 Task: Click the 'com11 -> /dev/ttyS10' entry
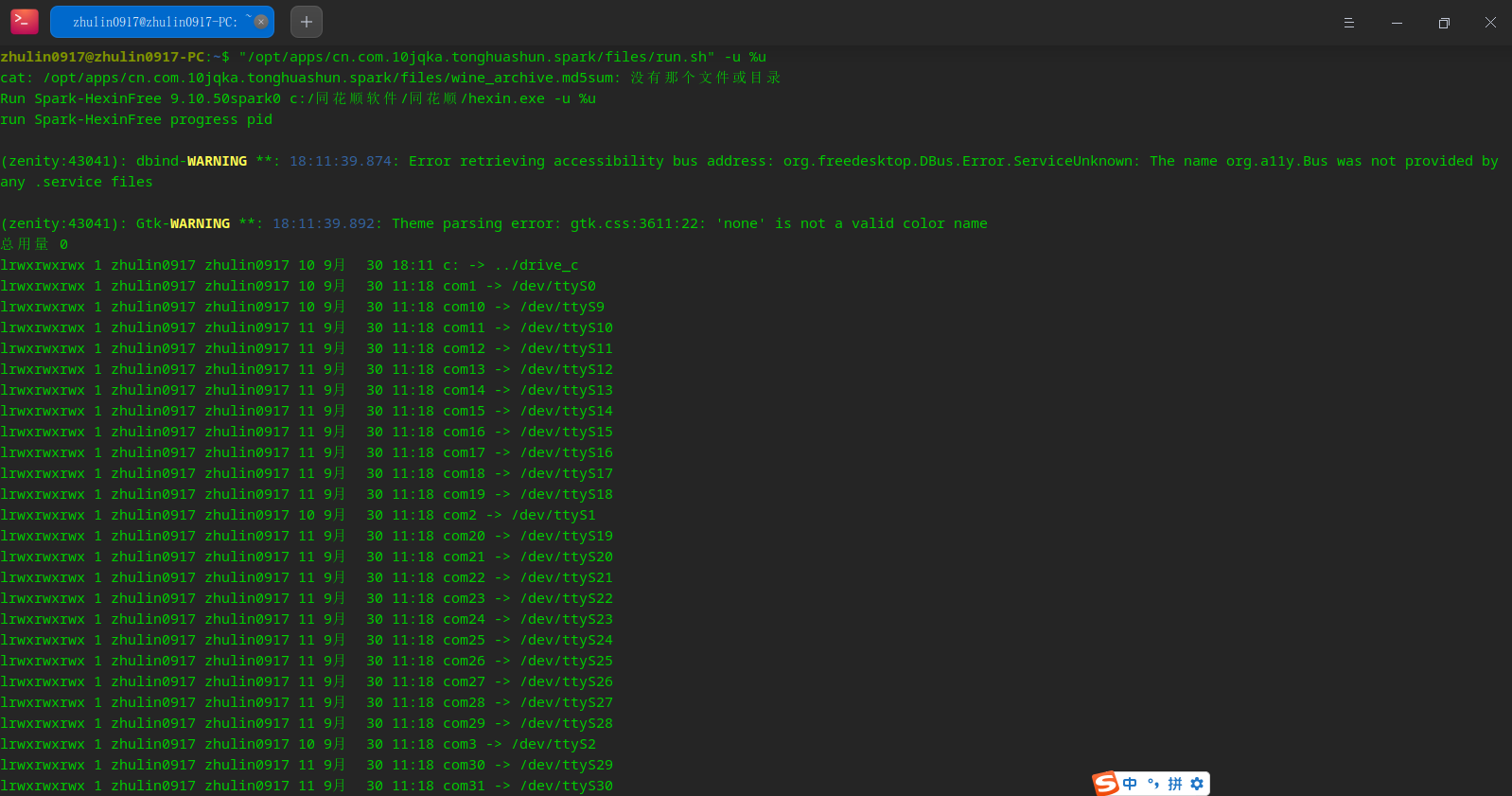pos(528,327)
